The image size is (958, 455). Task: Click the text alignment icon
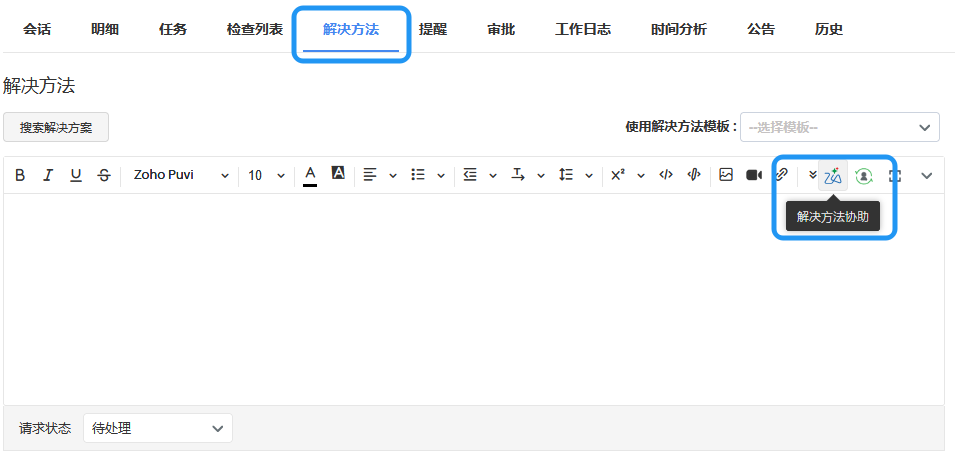tap(370, 175)
